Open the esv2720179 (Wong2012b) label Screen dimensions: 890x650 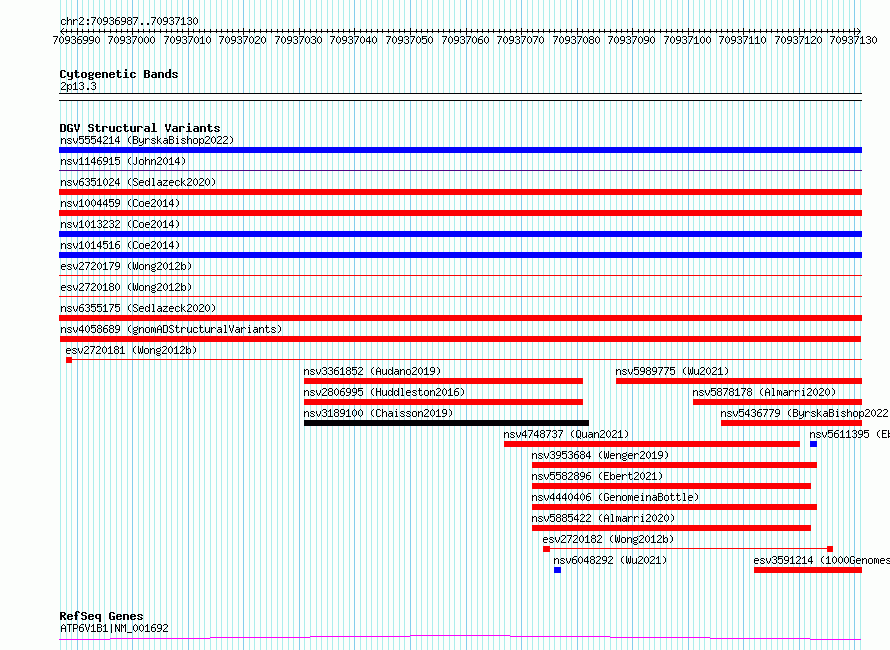point(126,266)
